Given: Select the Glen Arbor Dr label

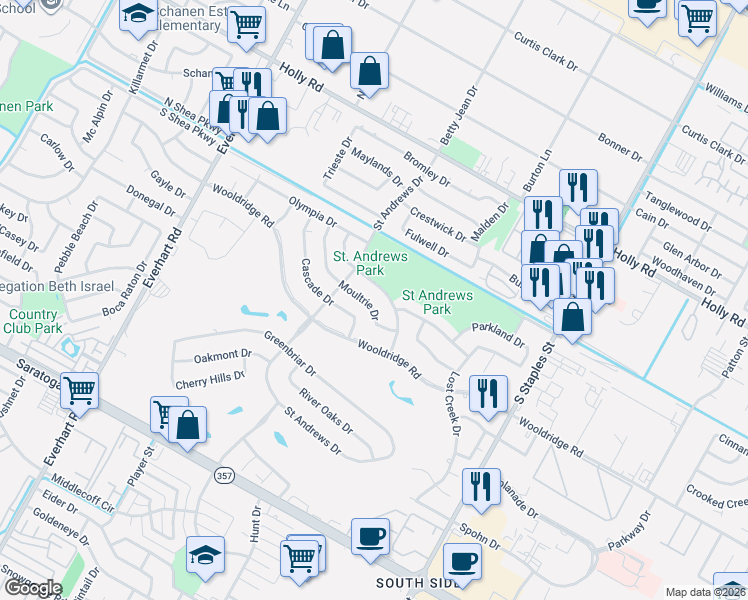Looking at the screenshot, I should [x=692, y=260].
